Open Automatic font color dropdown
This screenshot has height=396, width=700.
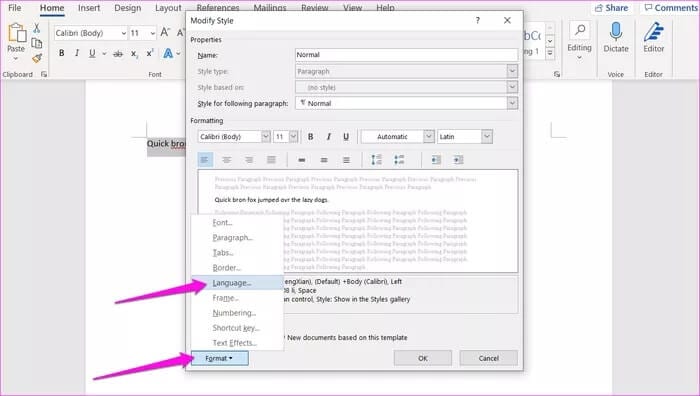pyautogui.click(x=429, y=137)
